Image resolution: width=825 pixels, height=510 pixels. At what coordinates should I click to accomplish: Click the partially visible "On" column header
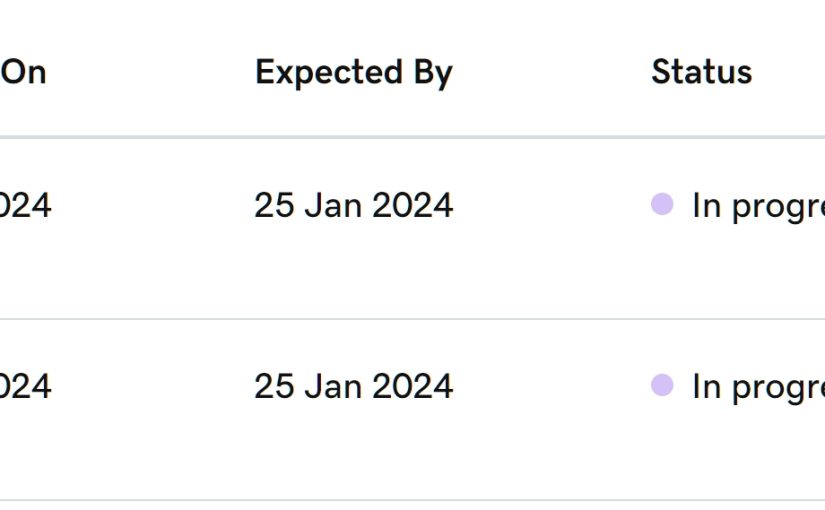click(x=24, y=72)
